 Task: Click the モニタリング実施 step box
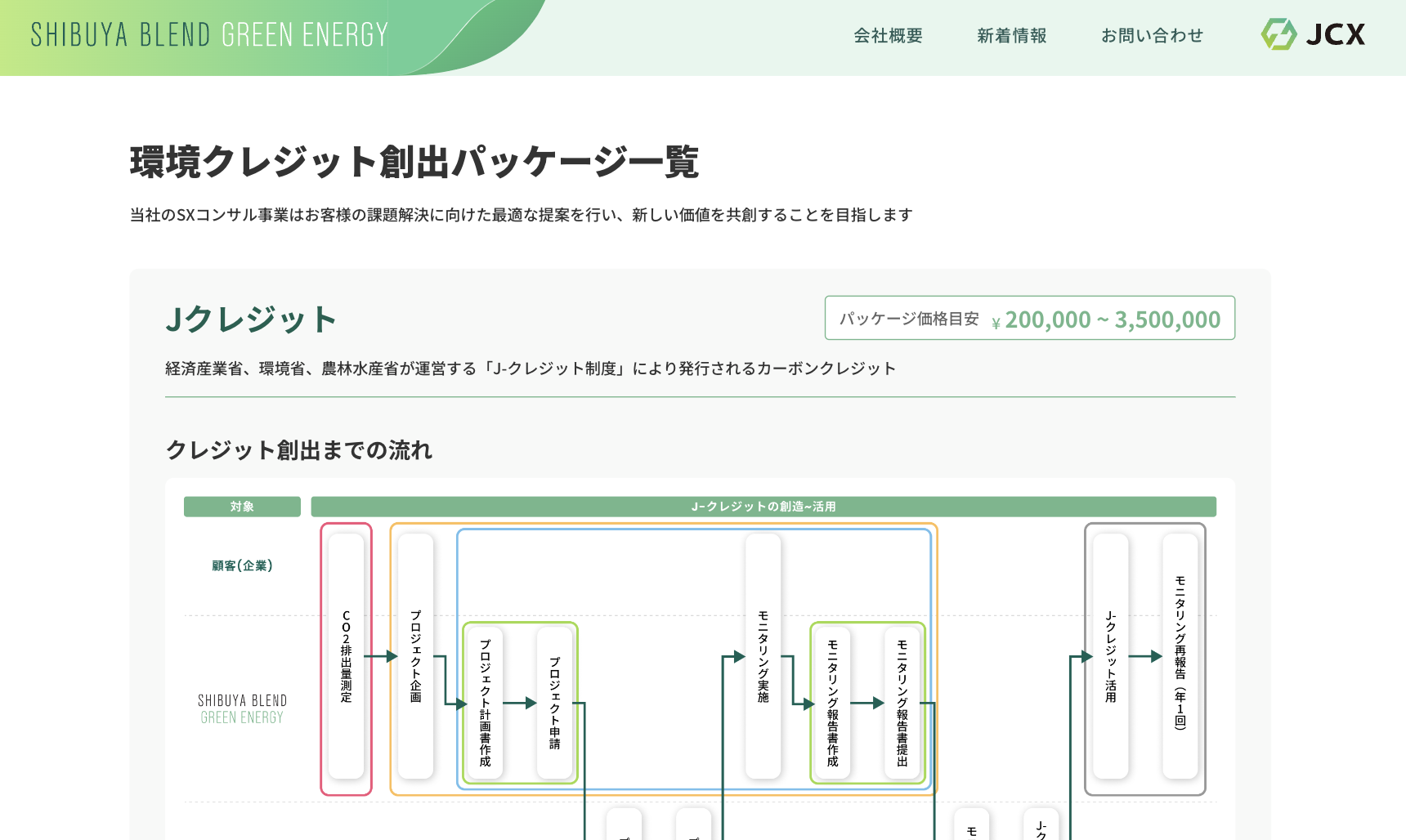pyautogui.click(x=763, y=656)
